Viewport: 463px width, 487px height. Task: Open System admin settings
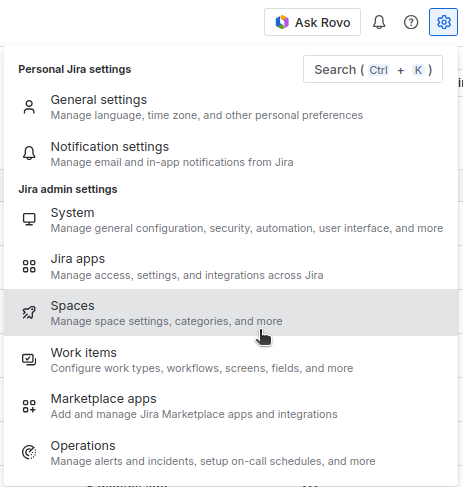tap(231, 220)
